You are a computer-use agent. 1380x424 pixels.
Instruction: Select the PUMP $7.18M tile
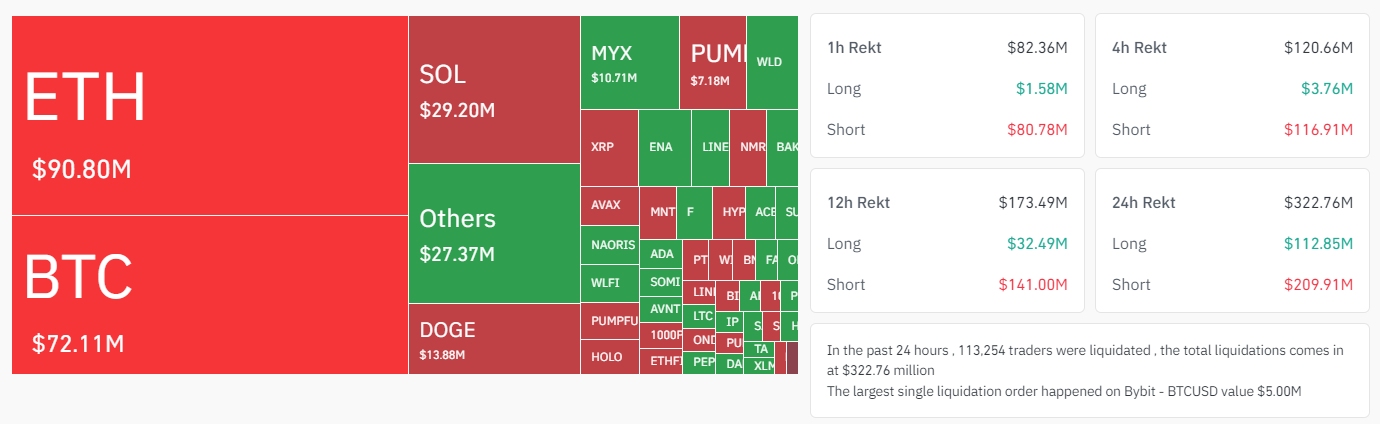[712, 63]
